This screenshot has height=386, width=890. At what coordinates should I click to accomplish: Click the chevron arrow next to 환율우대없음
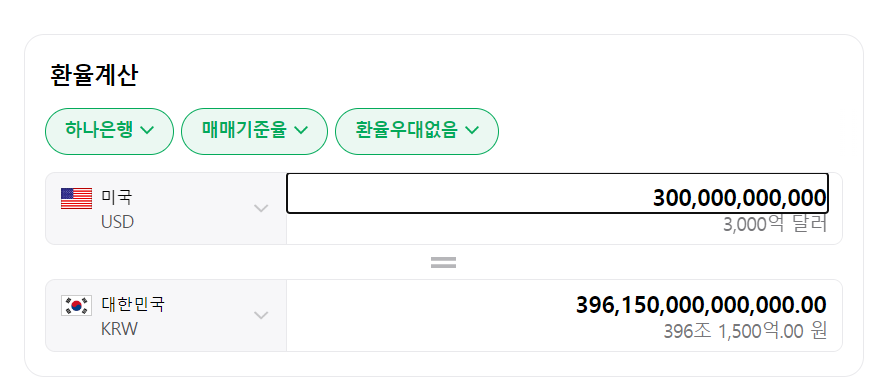pos(472,131)
